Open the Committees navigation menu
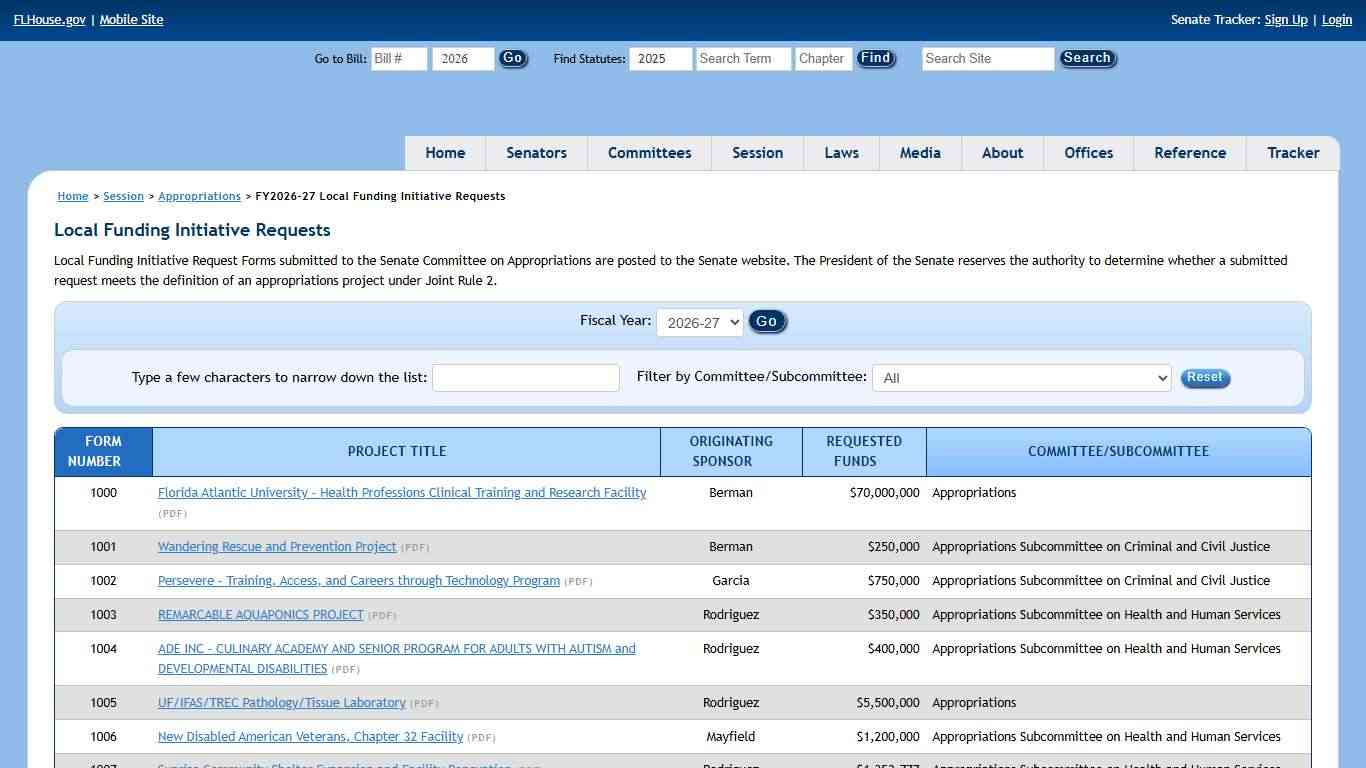The height and width of the screenshot is (768, 1366). pyautogui.click(x=649, y=153)
